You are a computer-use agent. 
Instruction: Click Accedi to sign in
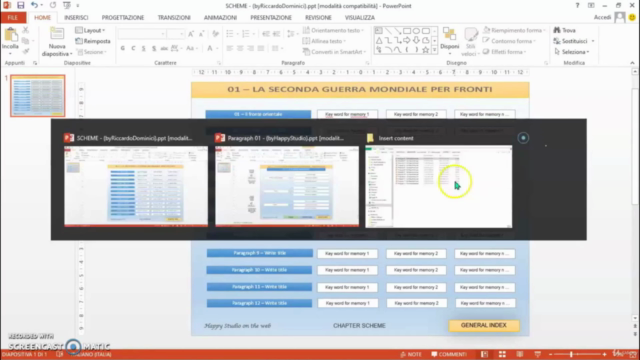602,17
